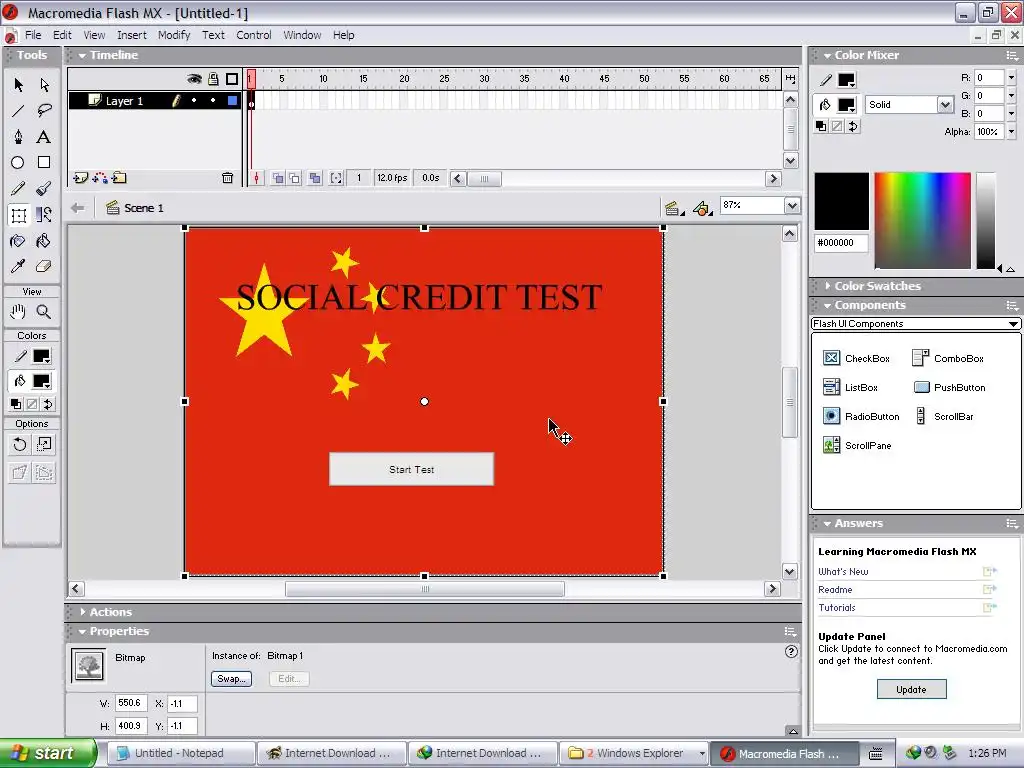Select the Fill Transform tool
Image resolution: width=1024 pixels, height=768 pixels.
44,215
